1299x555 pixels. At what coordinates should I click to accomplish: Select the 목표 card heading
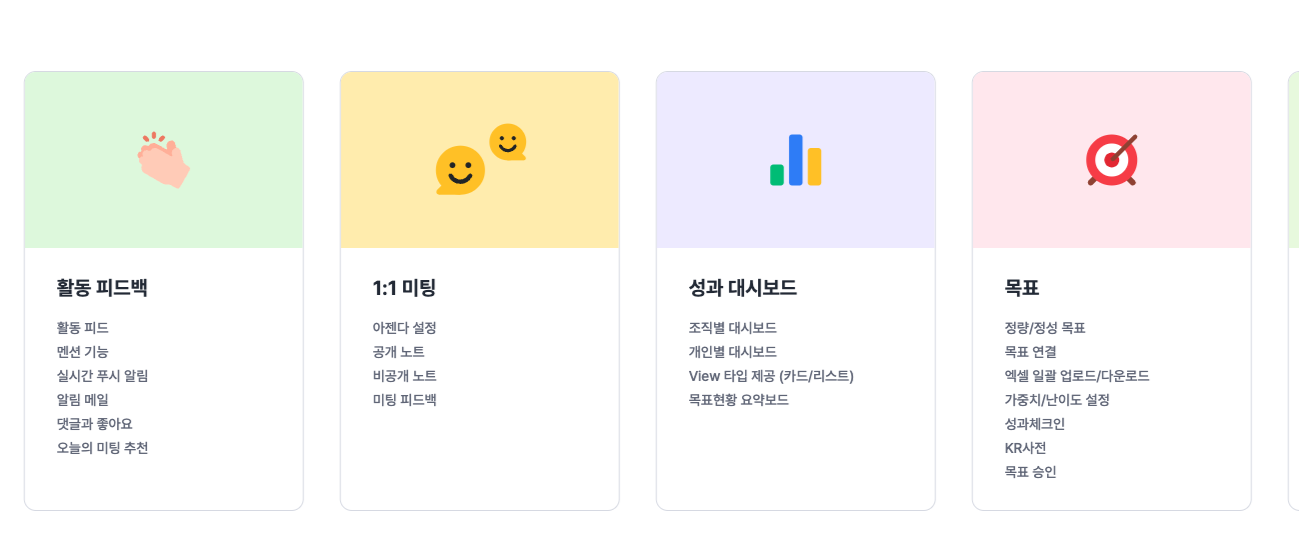click(1022, 288)
